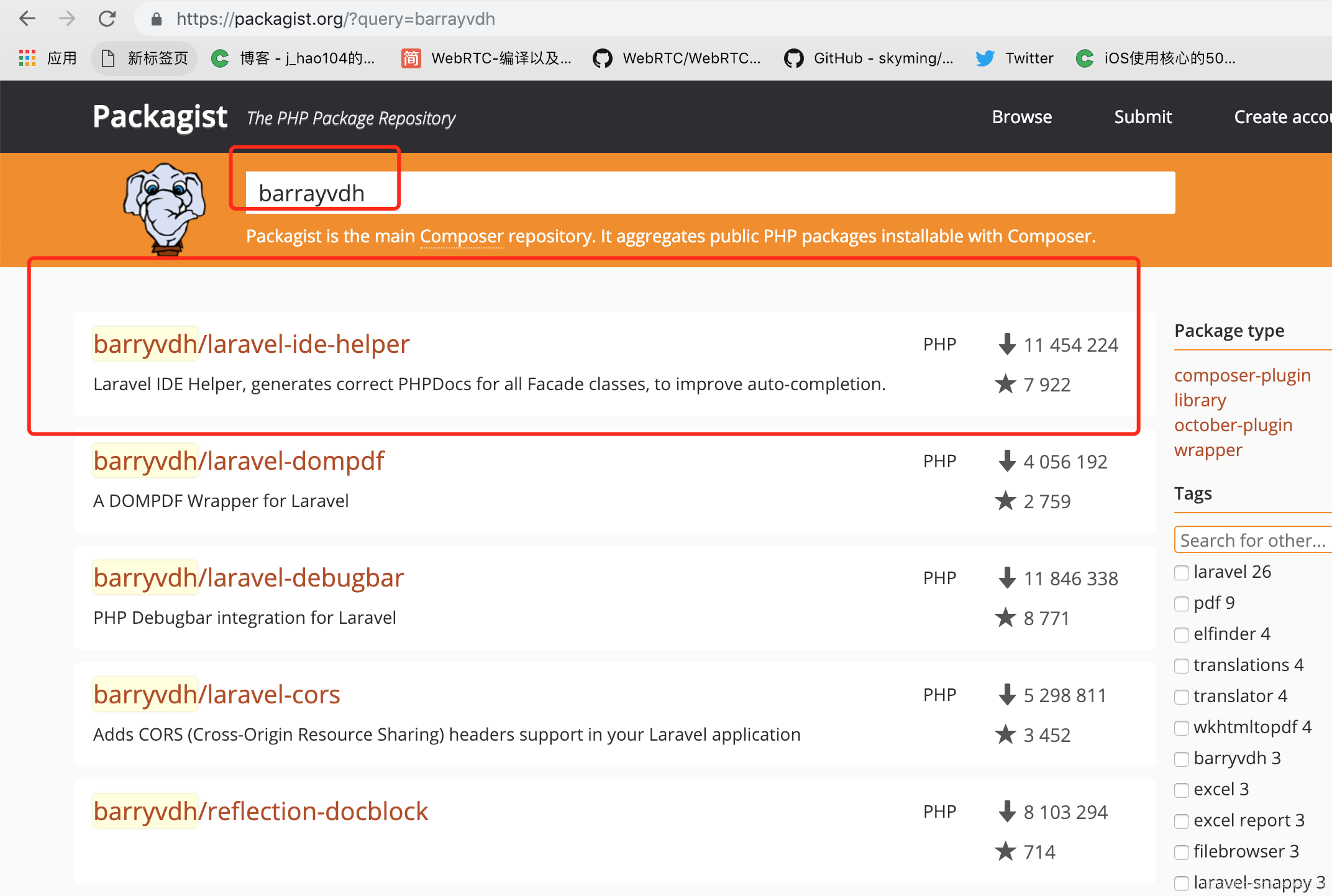Check the laravel 26 tag filter
Image resolution: width=1332 pixels, height=896 pixels.
point(1182,572)
